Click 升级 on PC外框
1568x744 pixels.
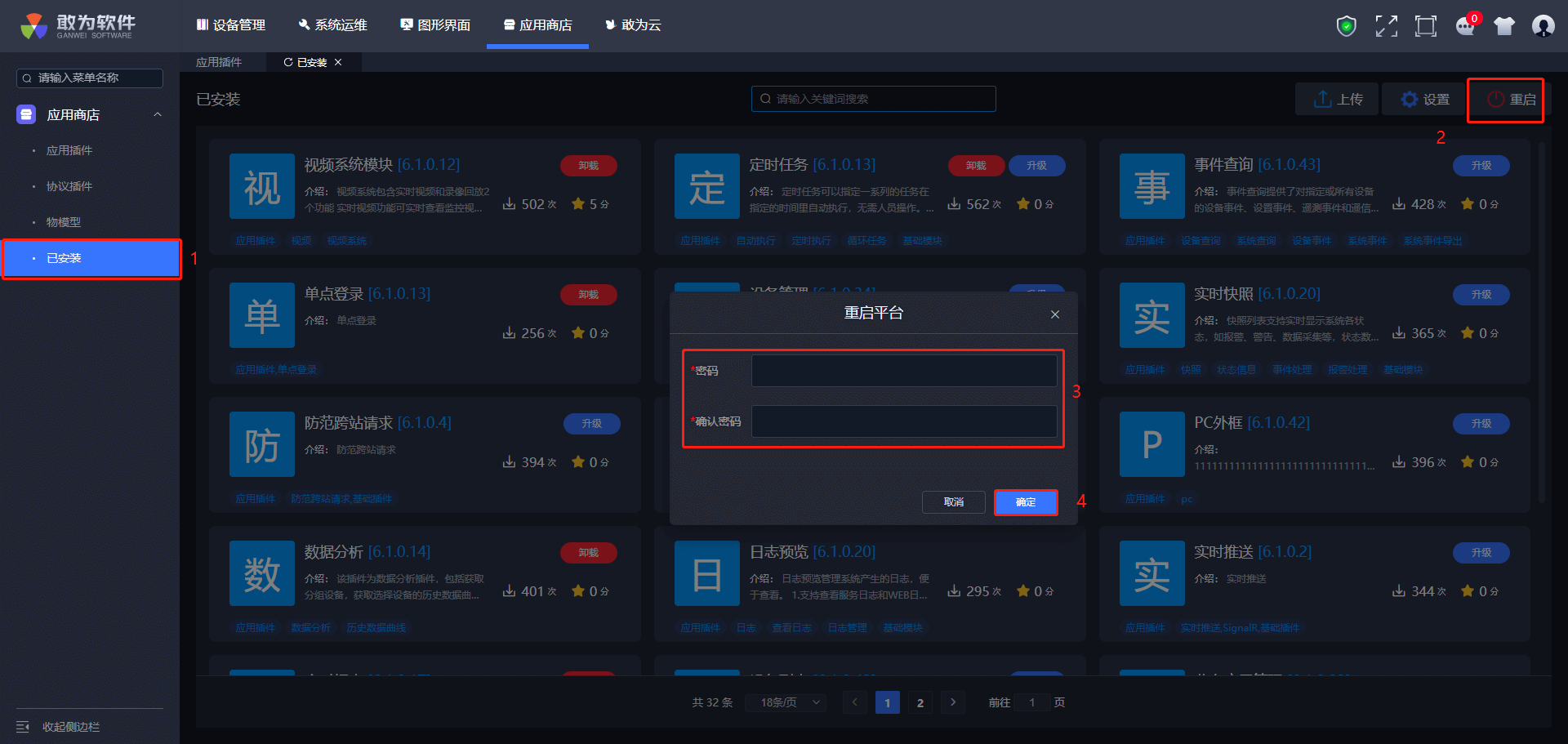[x=1481, y=424]
